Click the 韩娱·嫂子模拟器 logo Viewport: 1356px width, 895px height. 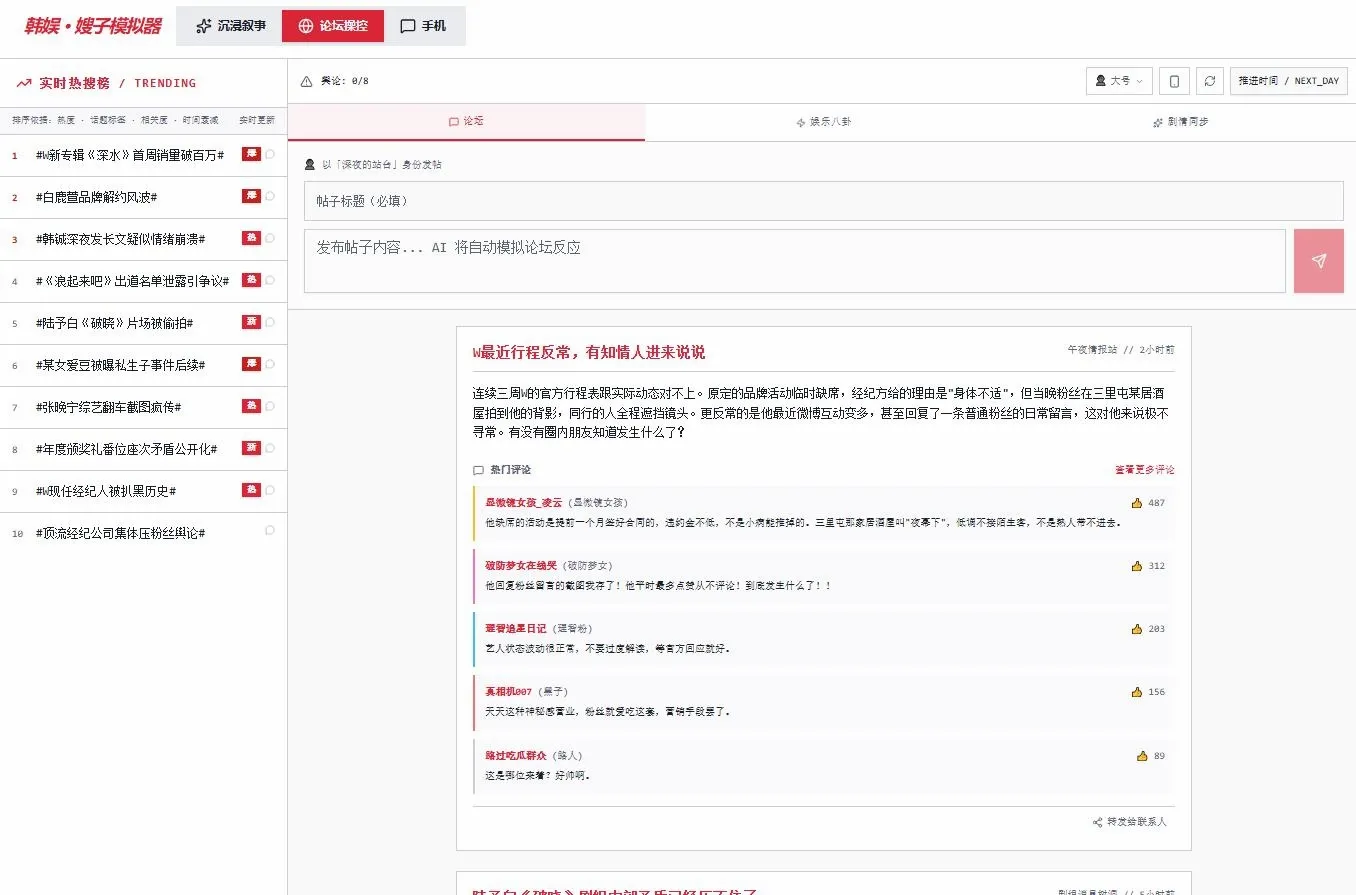coord(93,27)
